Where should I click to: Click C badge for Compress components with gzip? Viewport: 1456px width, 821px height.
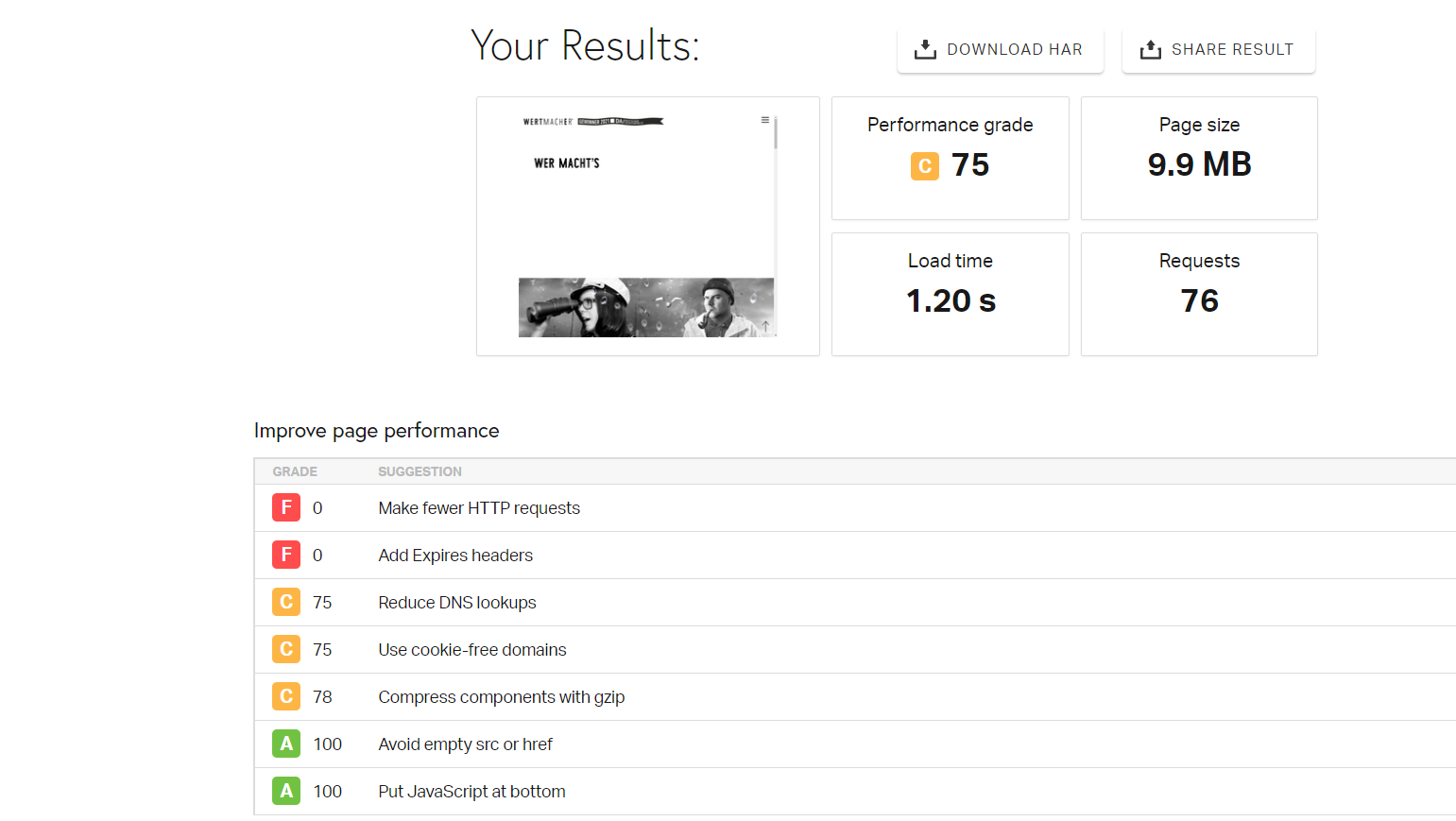pos(286,696)
